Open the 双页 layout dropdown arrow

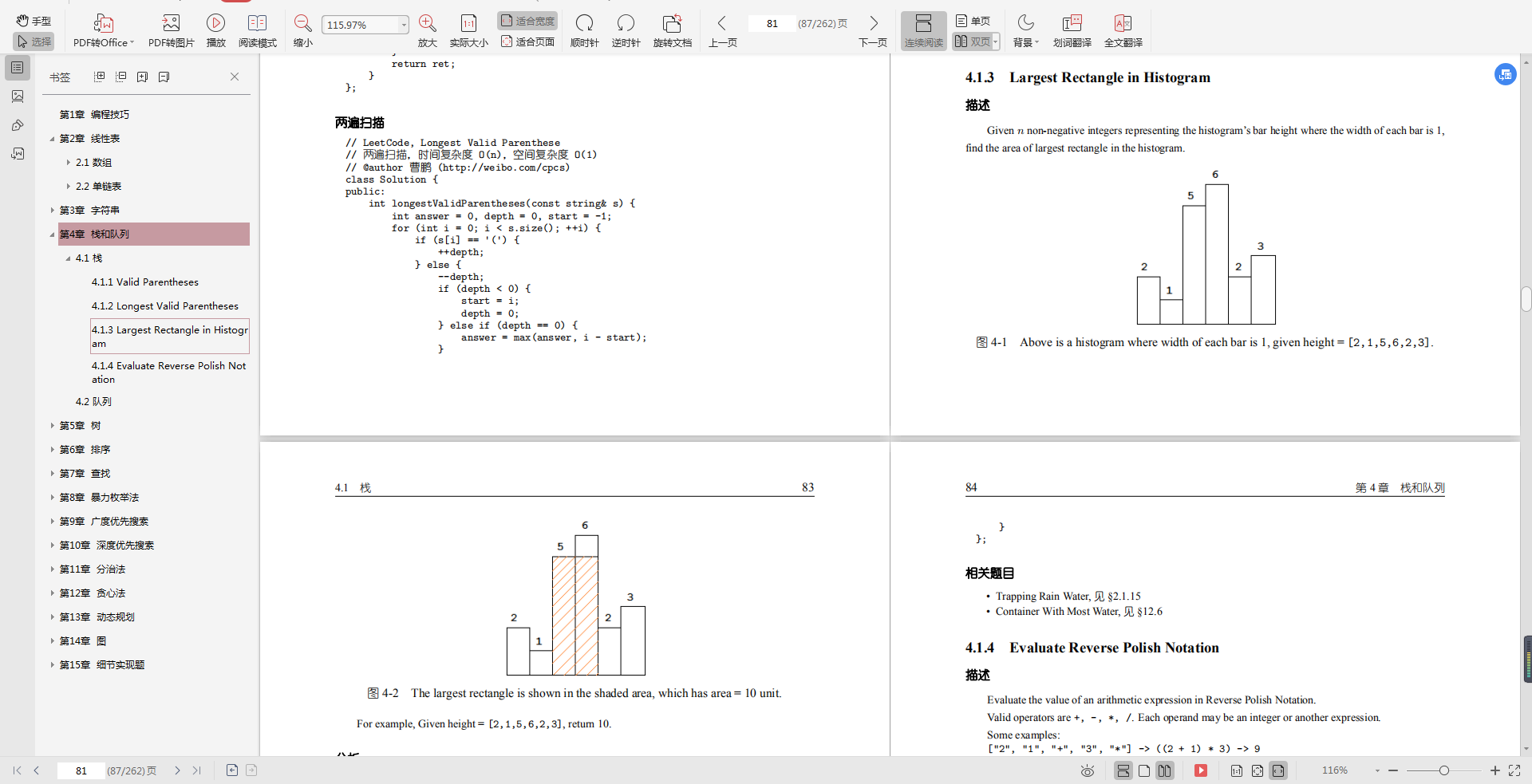pos(996,41)
